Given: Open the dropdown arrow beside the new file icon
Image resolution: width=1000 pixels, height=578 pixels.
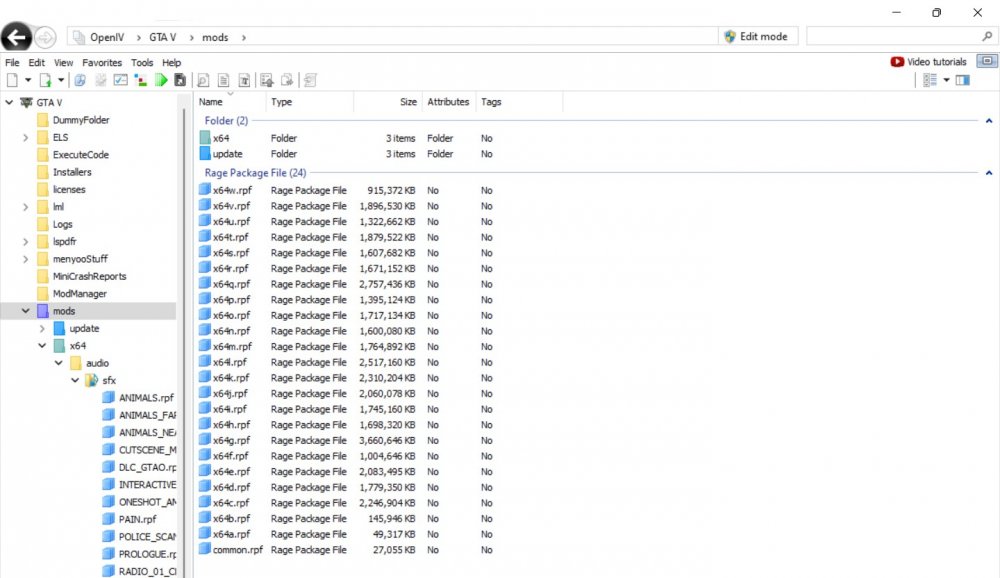Looking at the screenshot, I should (x=28, y=80).
